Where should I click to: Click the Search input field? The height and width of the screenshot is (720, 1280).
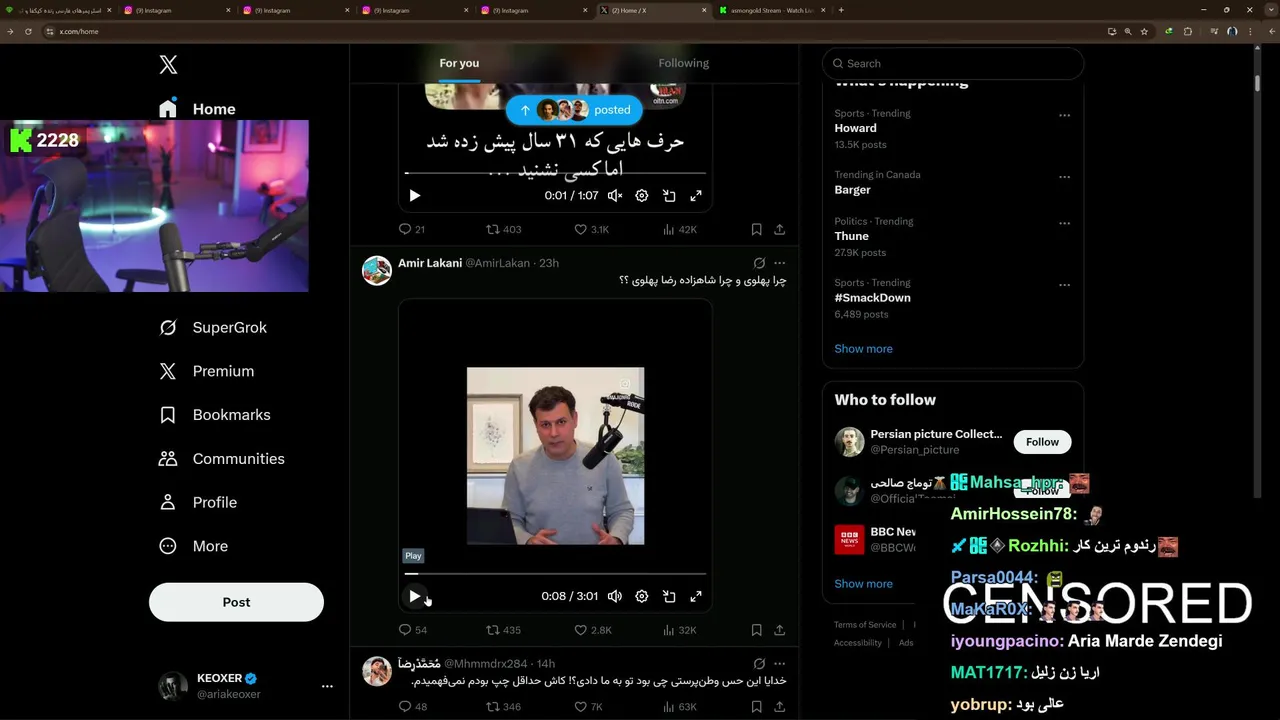(953, 63)
